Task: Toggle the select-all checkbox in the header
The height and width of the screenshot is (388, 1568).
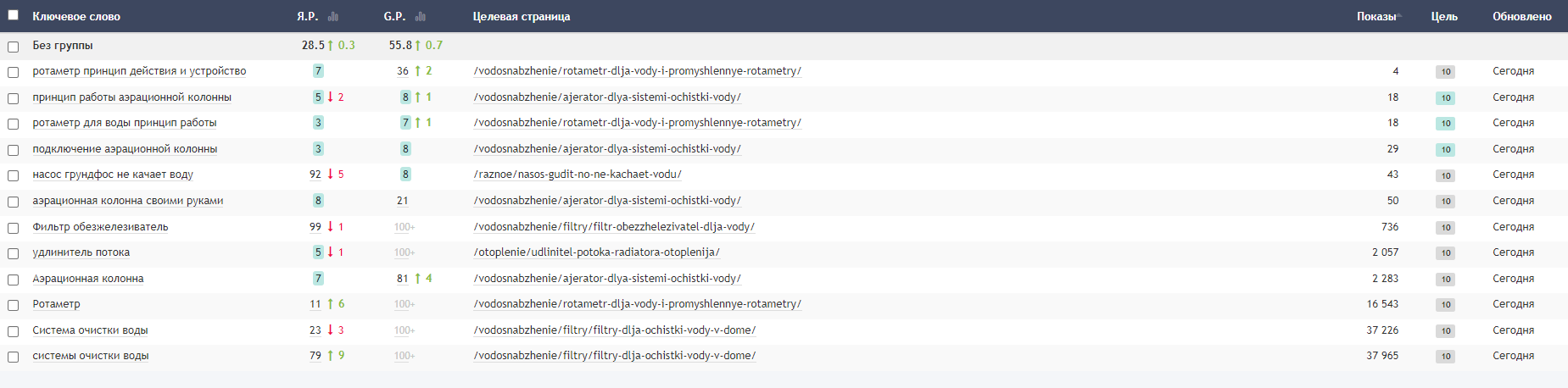Action: 14,15
